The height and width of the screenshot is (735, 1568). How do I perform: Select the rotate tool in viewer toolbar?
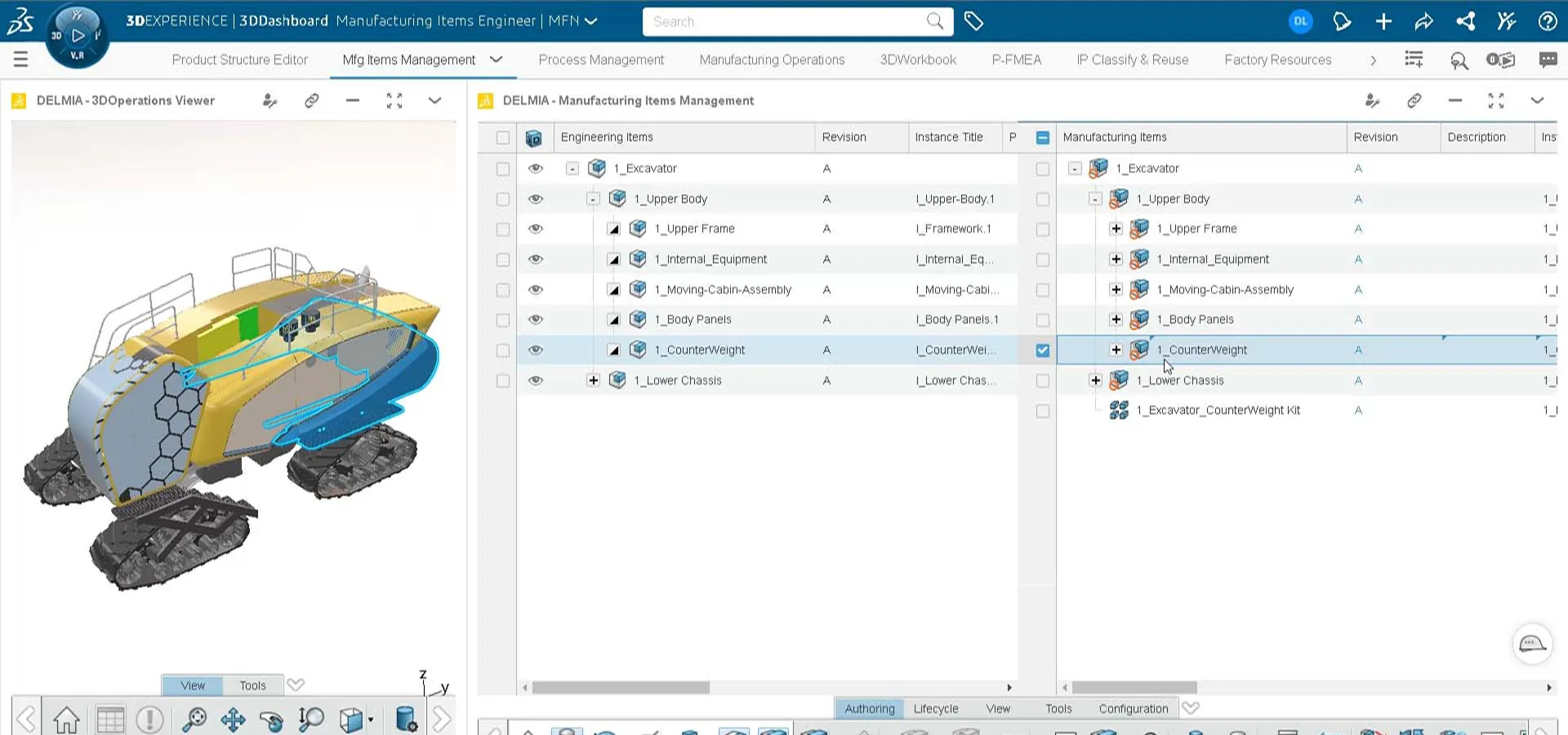[272, 719]
